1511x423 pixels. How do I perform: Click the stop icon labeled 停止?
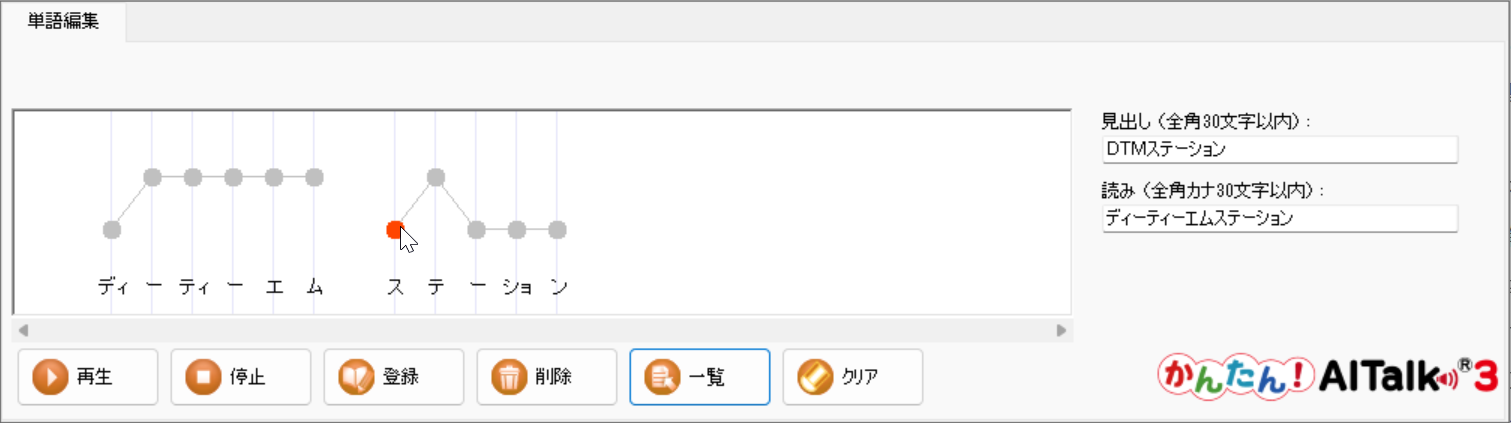(x=202, y=377)
